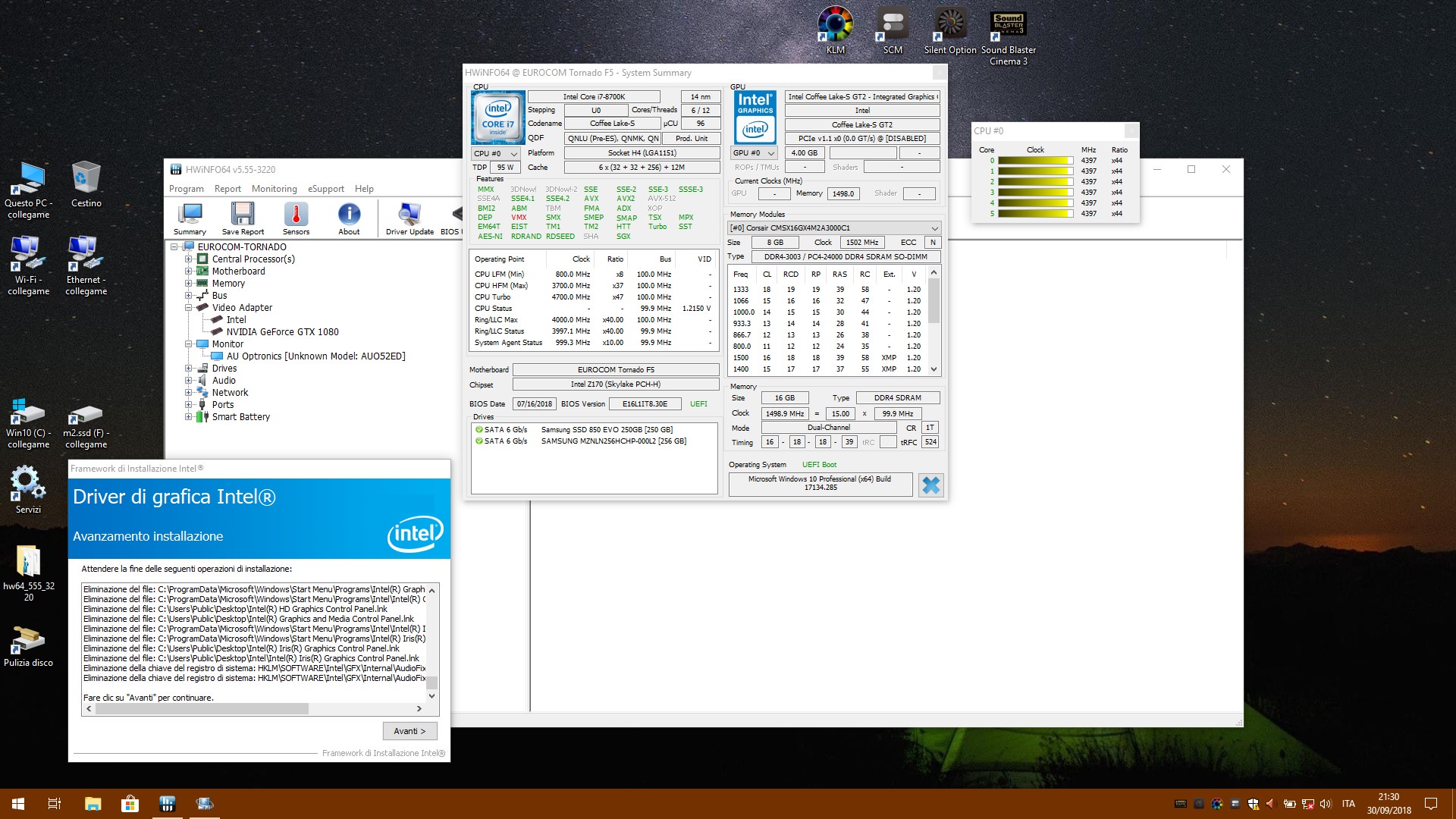1456x819 pixels.
Task: Click Windows Defender tray shield icon
Action: 1253,804
